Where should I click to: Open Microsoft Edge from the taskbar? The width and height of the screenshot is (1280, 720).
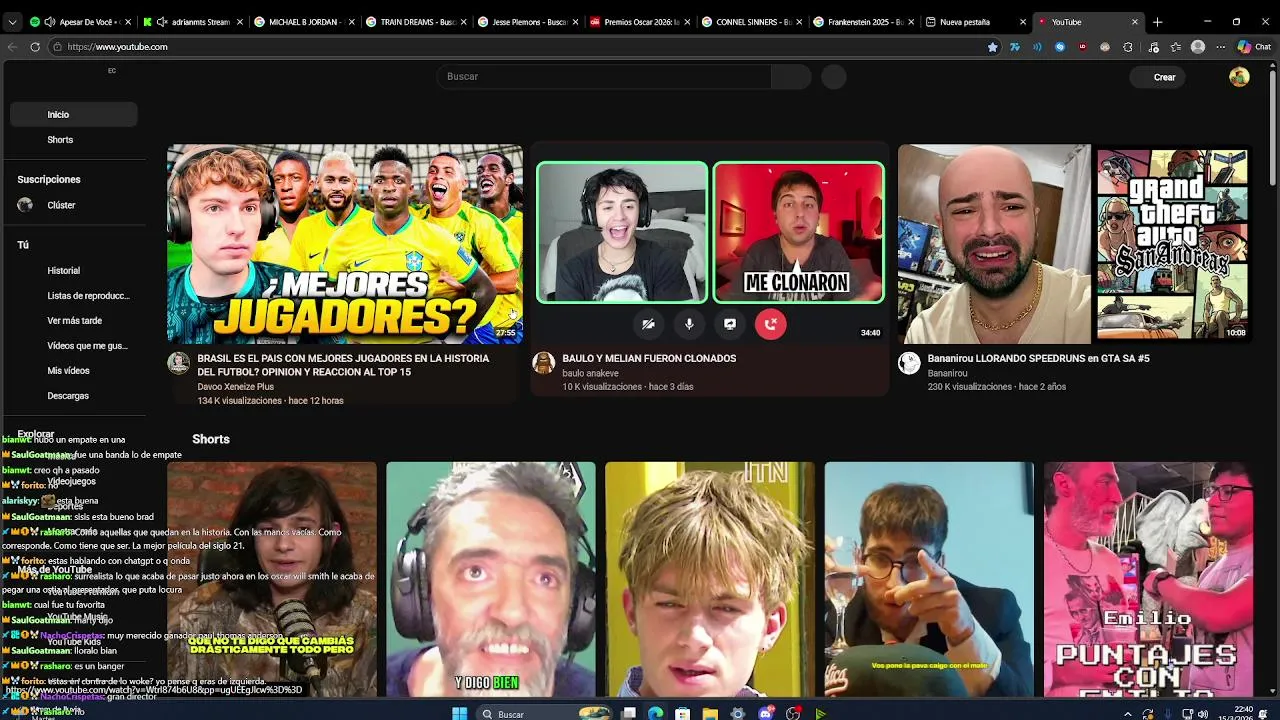click(x=655, y=714)
